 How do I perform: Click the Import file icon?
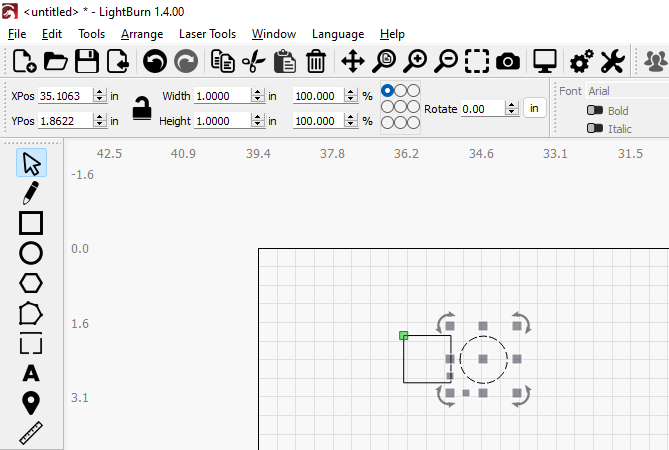118,61
